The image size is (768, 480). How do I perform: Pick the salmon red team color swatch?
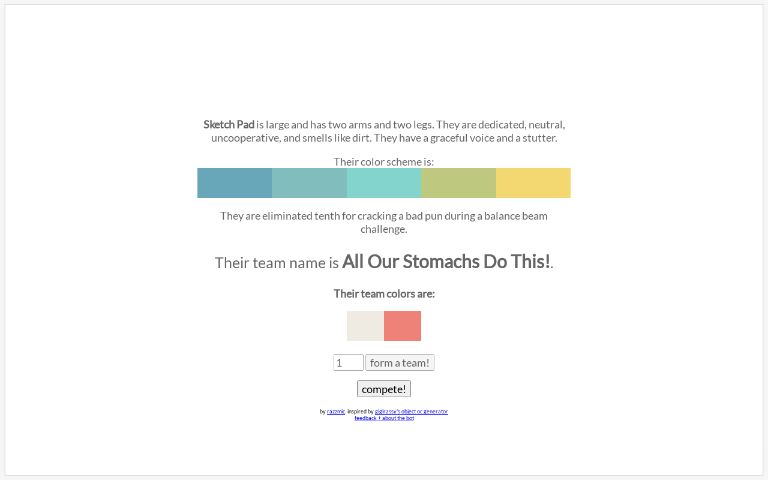[402, 326]
